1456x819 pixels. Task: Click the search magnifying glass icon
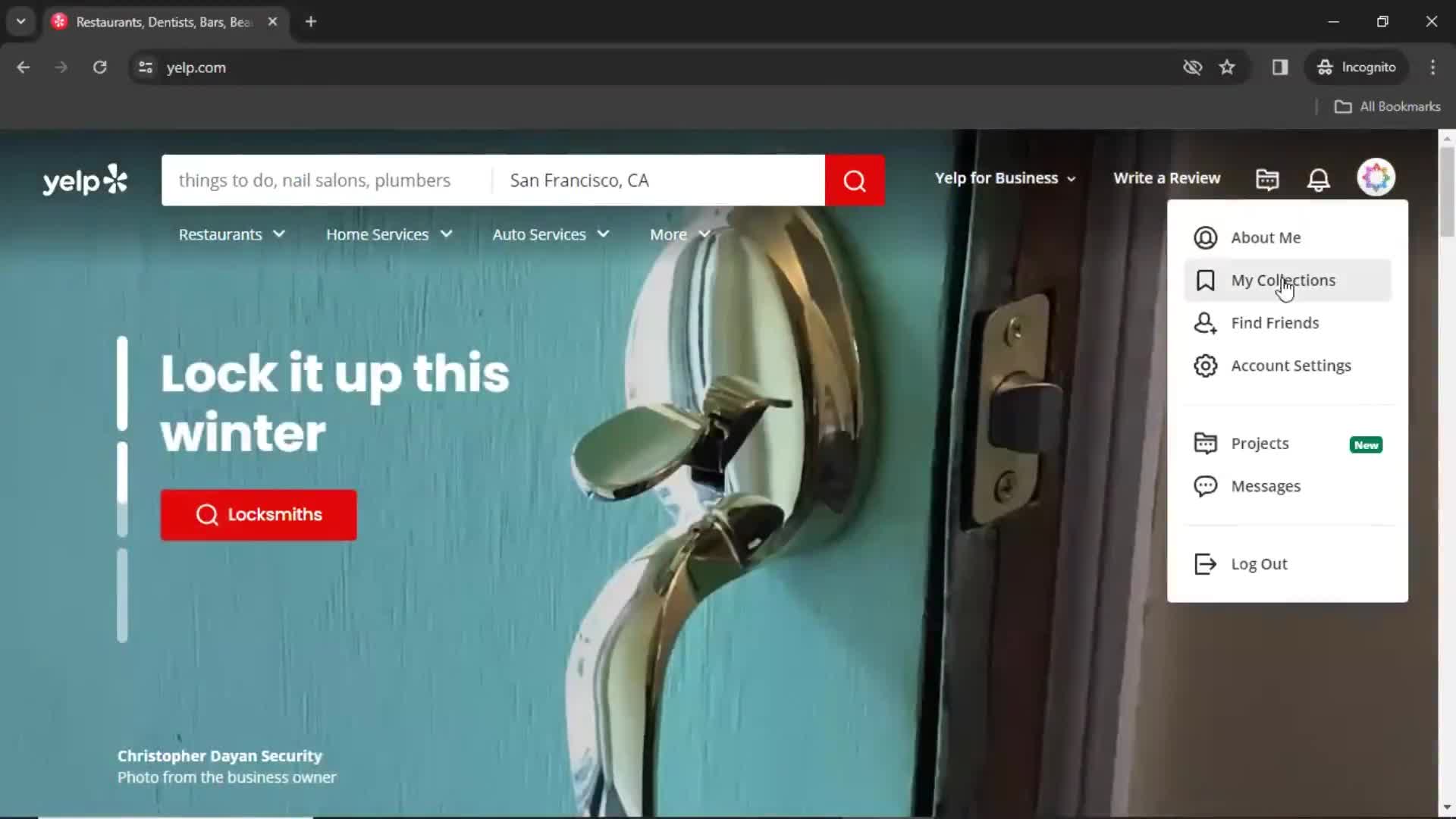(x=855, y=180)
